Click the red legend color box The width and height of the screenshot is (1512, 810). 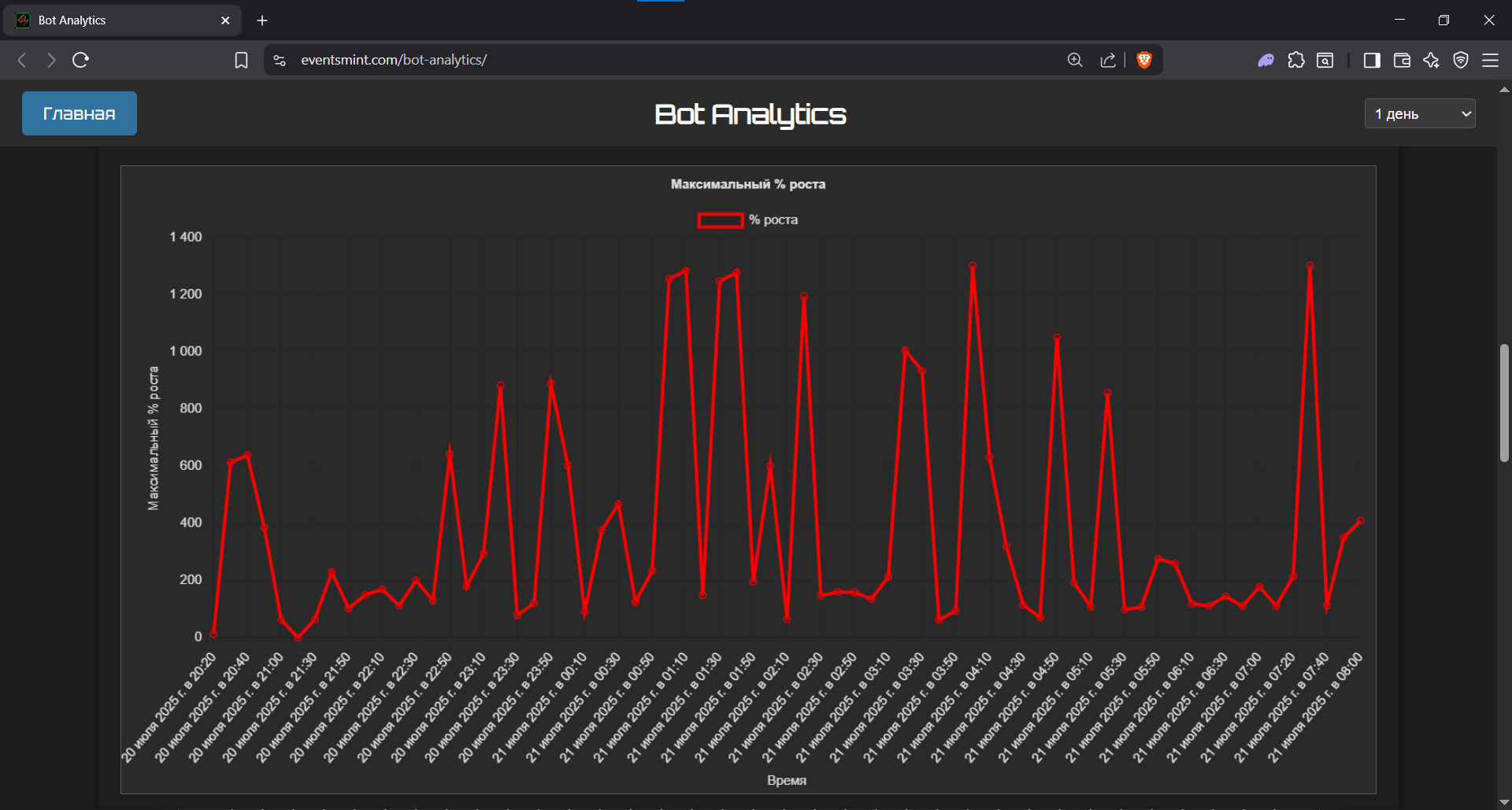pos(720,220)
